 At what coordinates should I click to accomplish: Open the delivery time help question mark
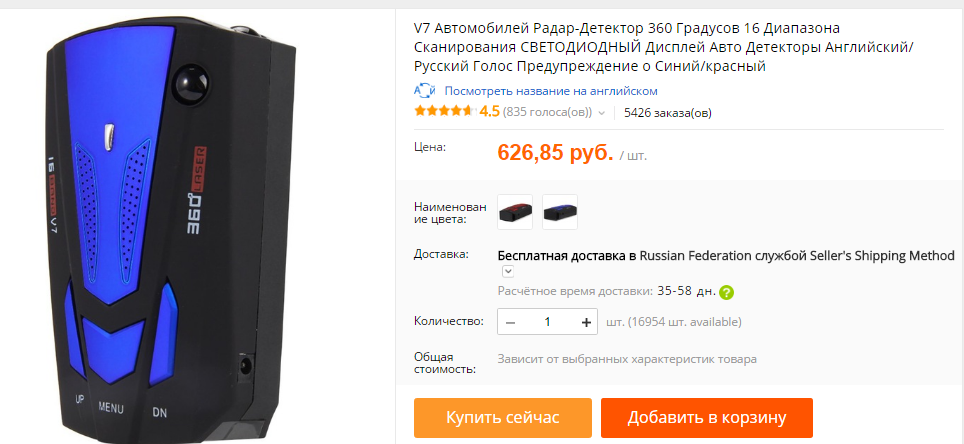pyautogui.click(x=726, y=292)
